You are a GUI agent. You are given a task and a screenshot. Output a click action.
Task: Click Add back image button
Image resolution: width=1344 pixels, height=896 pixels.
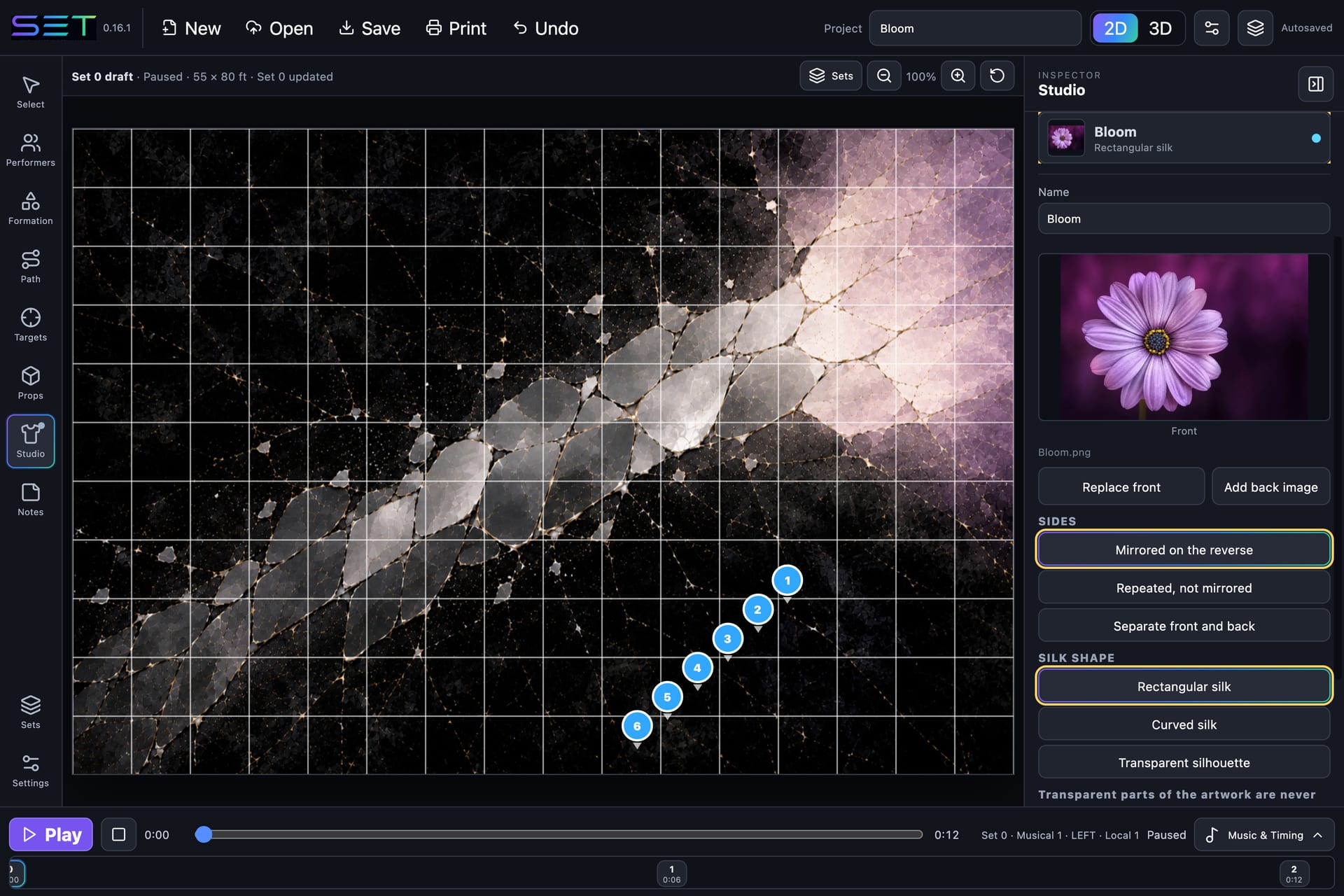(x=1270, y=486)
